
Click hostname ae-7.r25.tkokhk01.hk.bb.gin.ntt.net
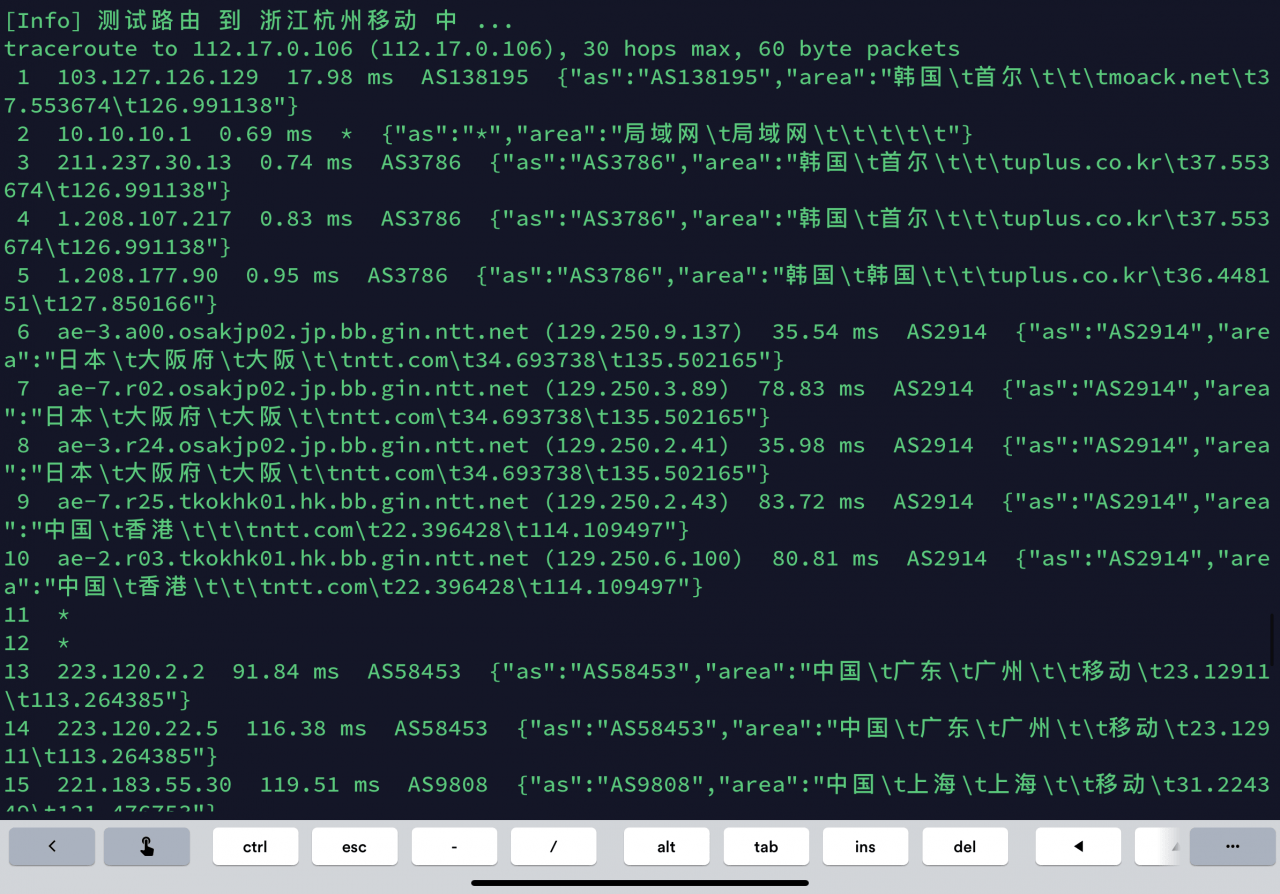click(x=293, y=501)
